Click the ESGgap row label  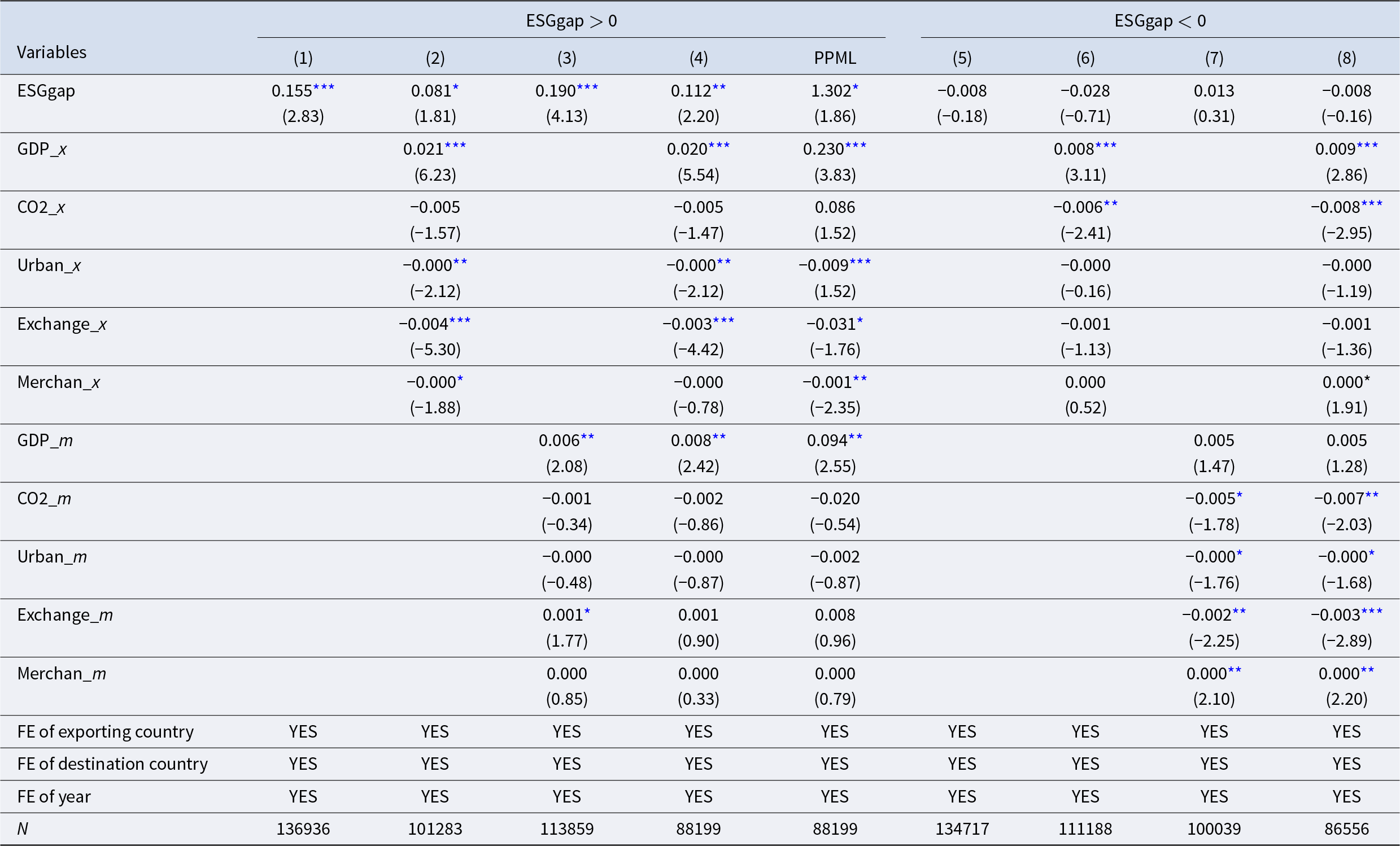tap(46, 91)
